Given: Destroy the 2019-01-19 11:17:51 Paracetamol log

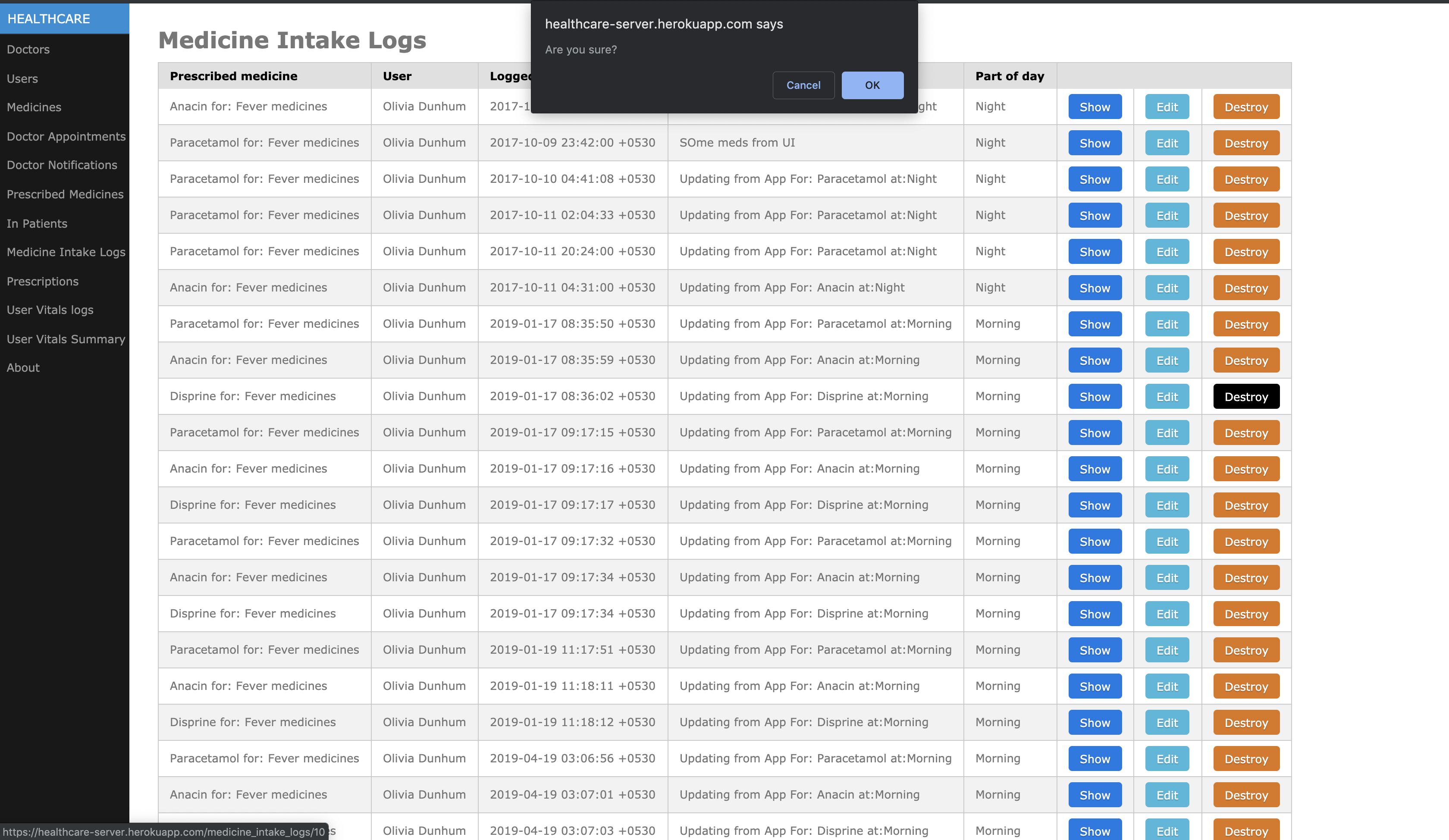Looking at the screenshot, I should (x=1245, y=650).
